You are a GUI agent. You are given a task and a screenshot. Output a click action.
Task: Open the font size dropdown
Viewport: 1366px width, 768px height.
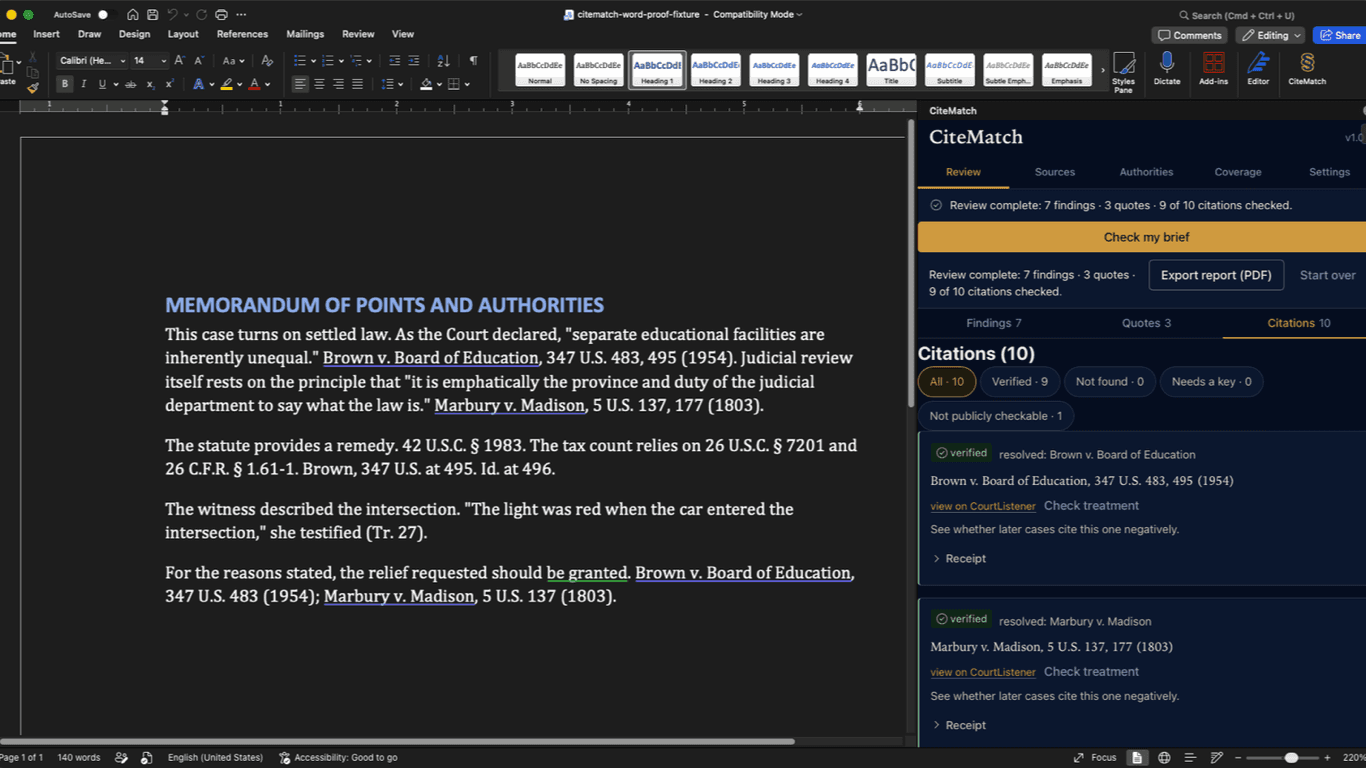point(164,61)
